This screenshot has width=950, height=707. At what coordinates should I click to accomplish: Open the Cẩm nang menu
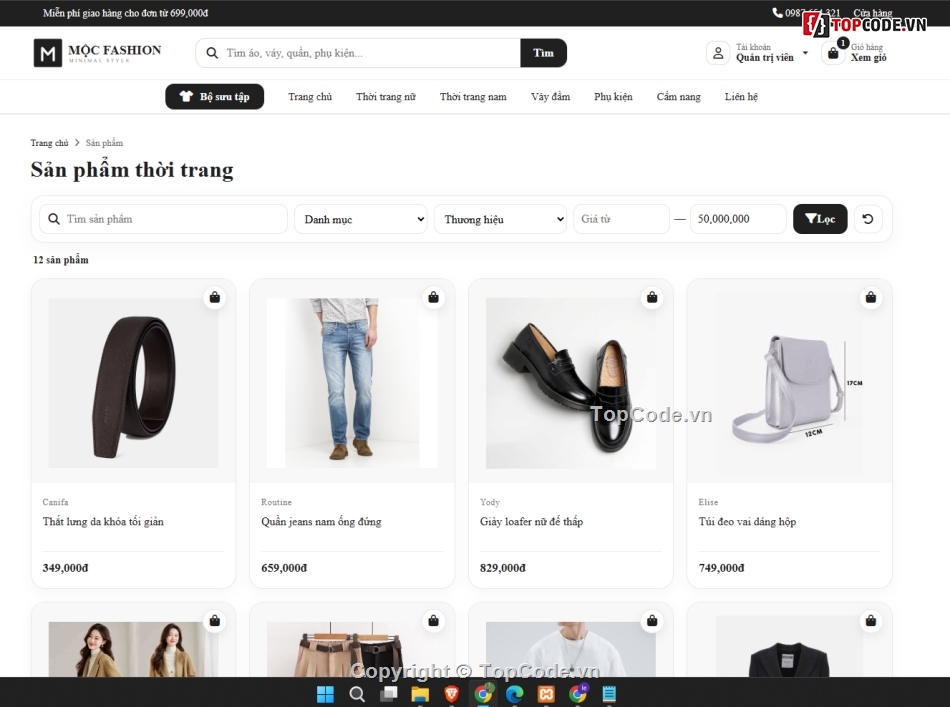[x=679, y=96]
